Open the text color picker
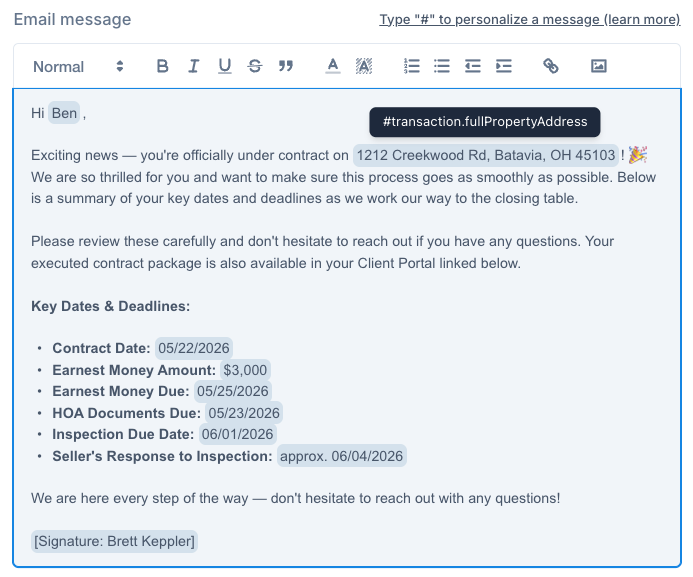This screenshot has height=577, width=693. pyautogui.click(x=333, y=66)
